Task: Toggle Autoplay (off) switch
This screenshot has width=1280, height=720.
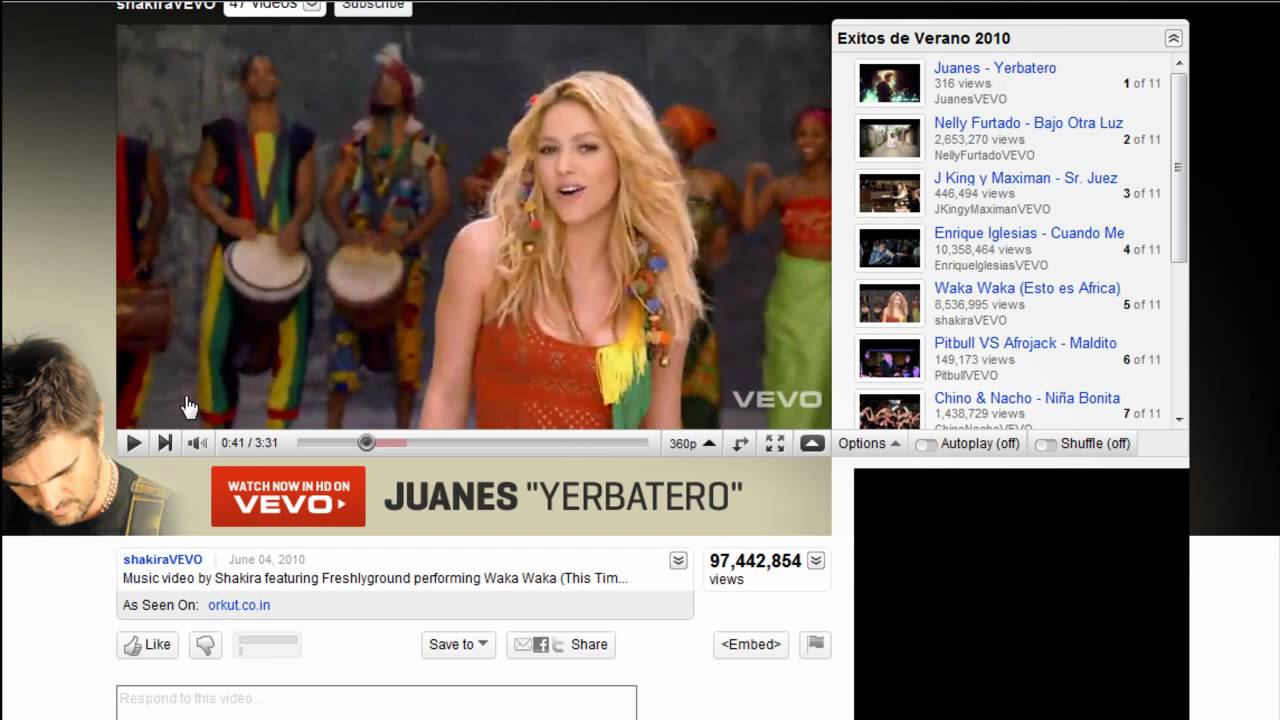Action: 968,443
